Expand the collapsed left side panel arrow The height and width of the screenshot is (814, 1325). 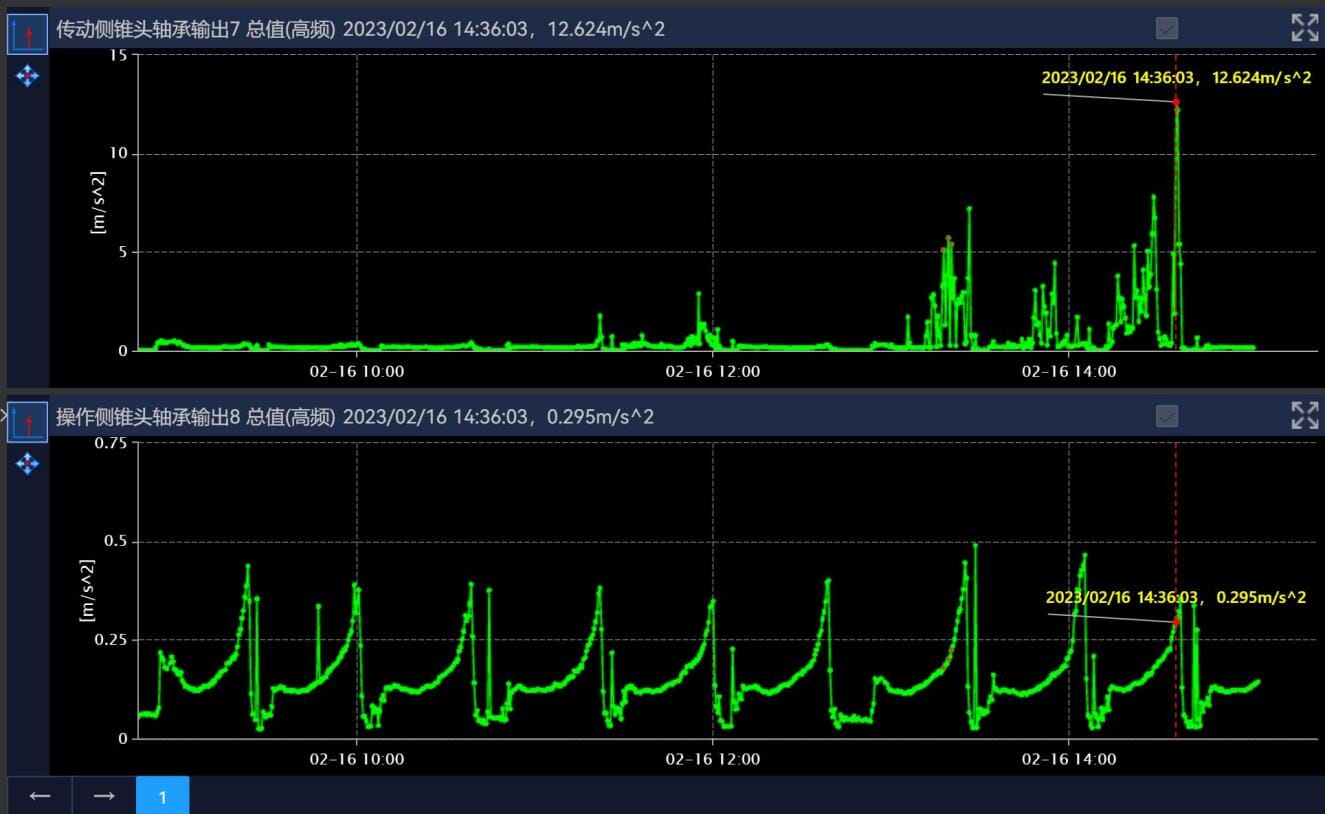click(x=3, y=412)
